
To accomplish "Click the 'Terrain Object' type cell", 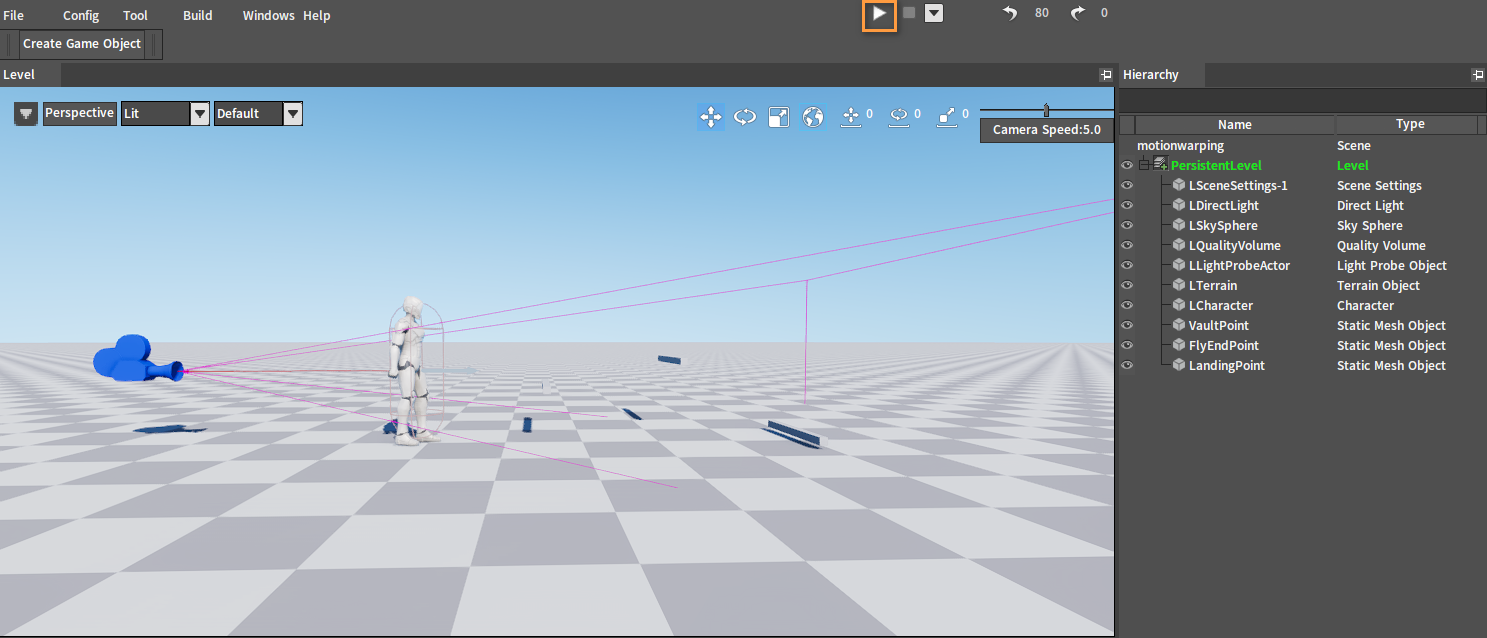I will pos(1378,285).
